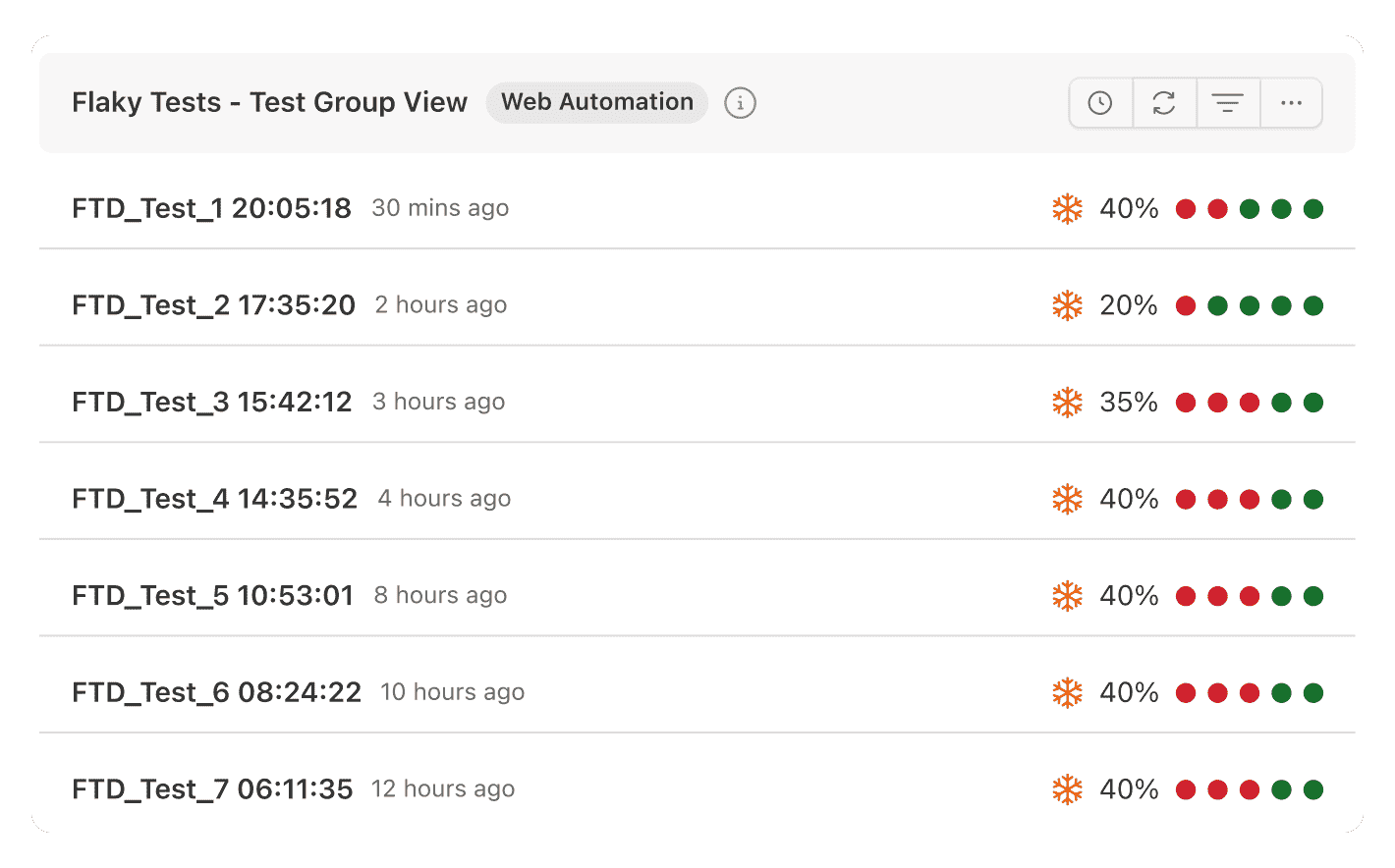
Task: Open the ellipsis more options menu
Action: pos(1291,102)
